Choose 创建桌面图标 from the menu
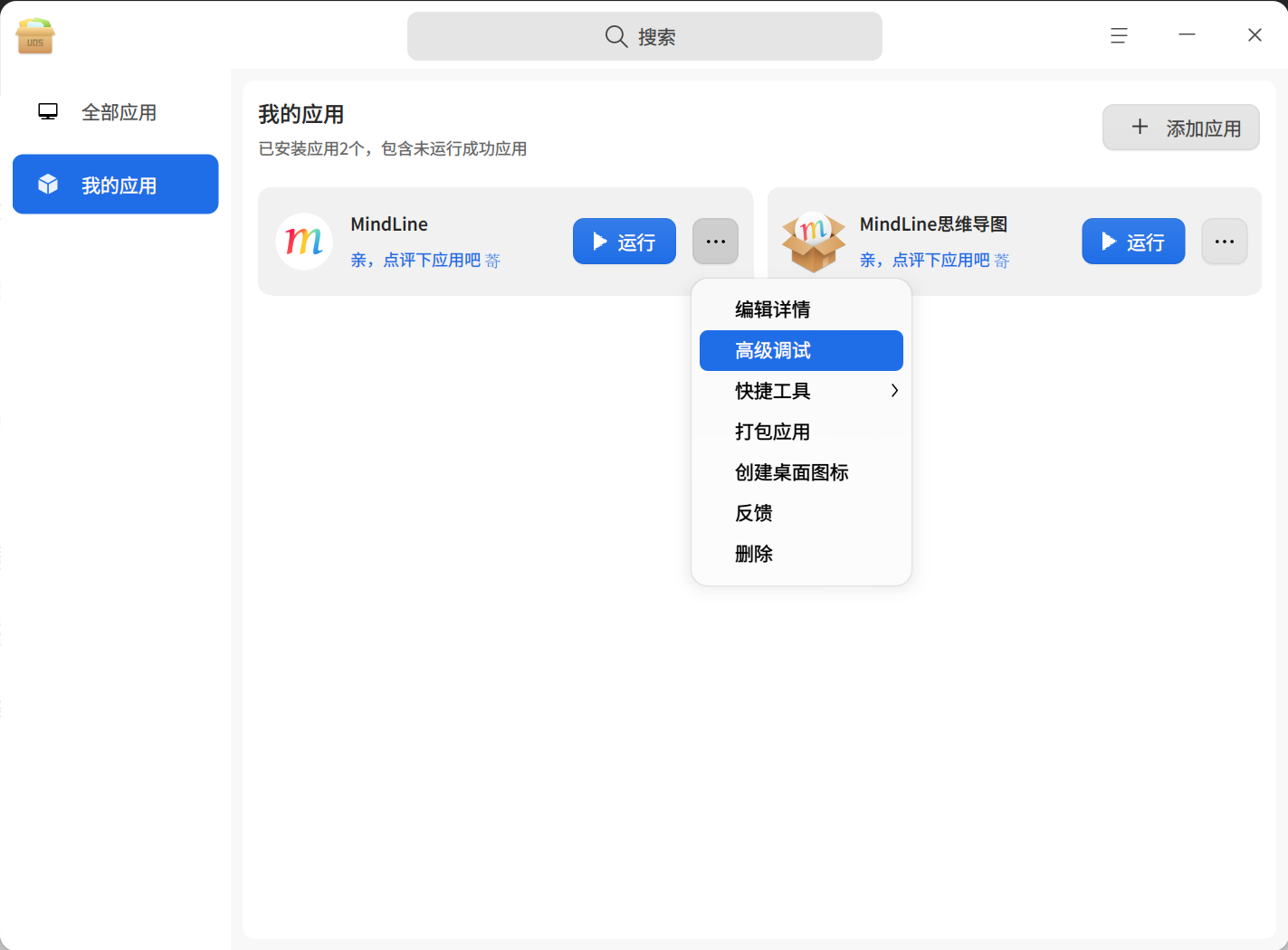The width and height of the screenshot is (1288, 950). [801, 472]
